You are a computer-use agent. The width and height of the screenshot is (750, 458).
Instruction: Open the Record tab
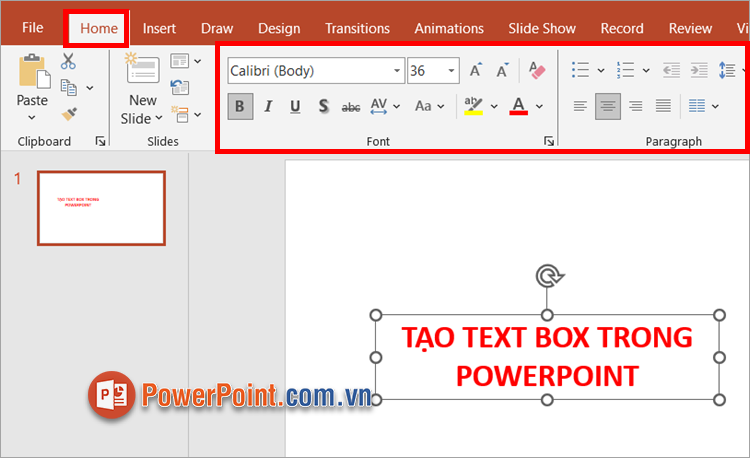click(622, 28)
